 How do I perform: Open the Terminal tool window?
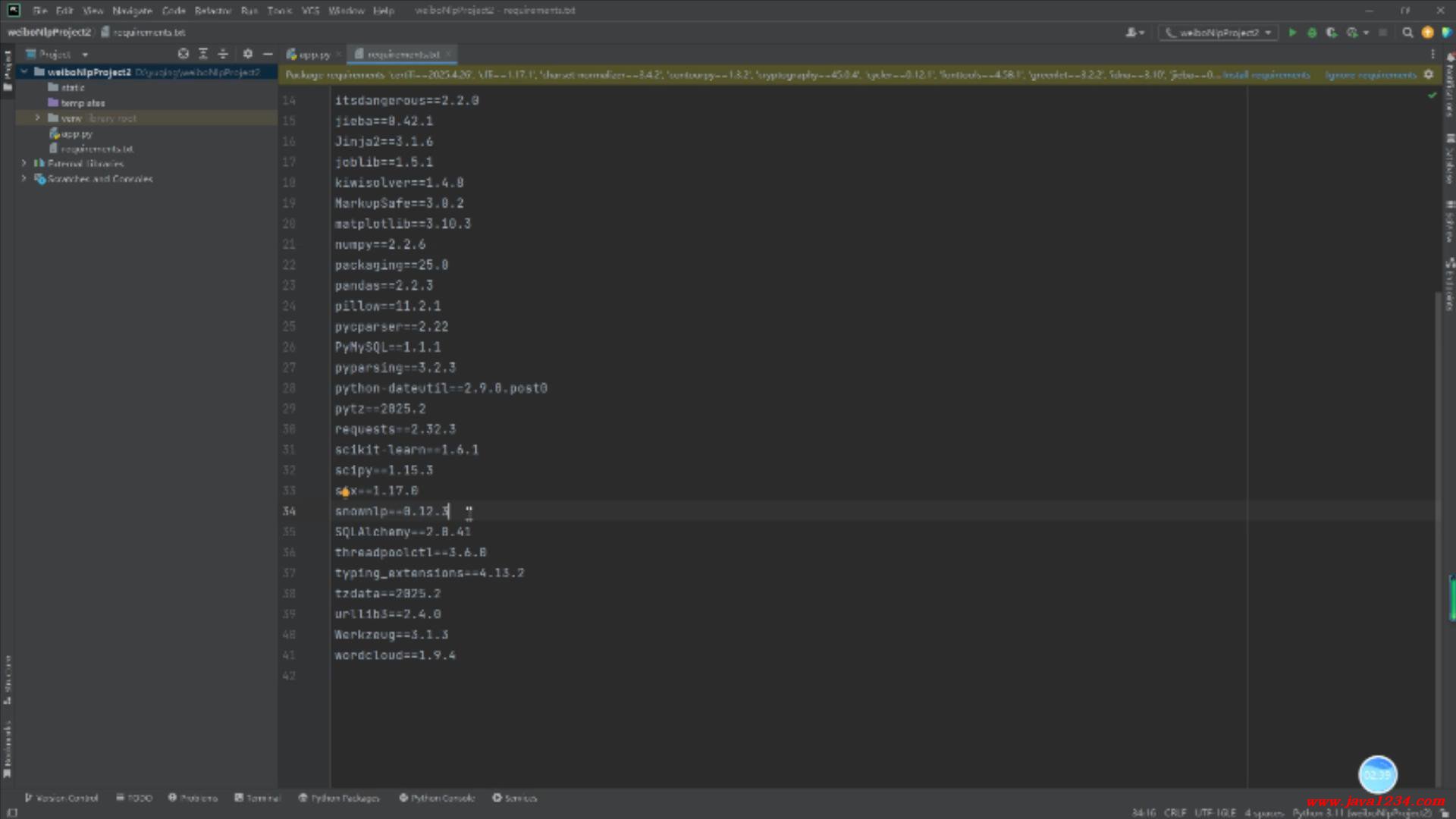click(258, 798)
